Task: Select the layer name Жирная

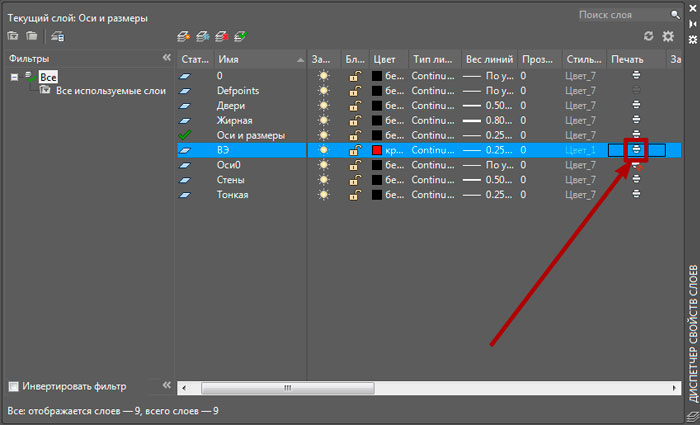Action: click(x=234, y=121)
